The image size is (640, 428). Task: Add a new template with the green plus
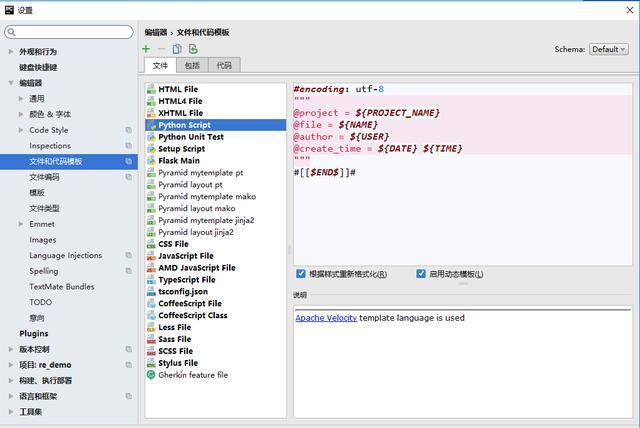click(x=146, y=49)
